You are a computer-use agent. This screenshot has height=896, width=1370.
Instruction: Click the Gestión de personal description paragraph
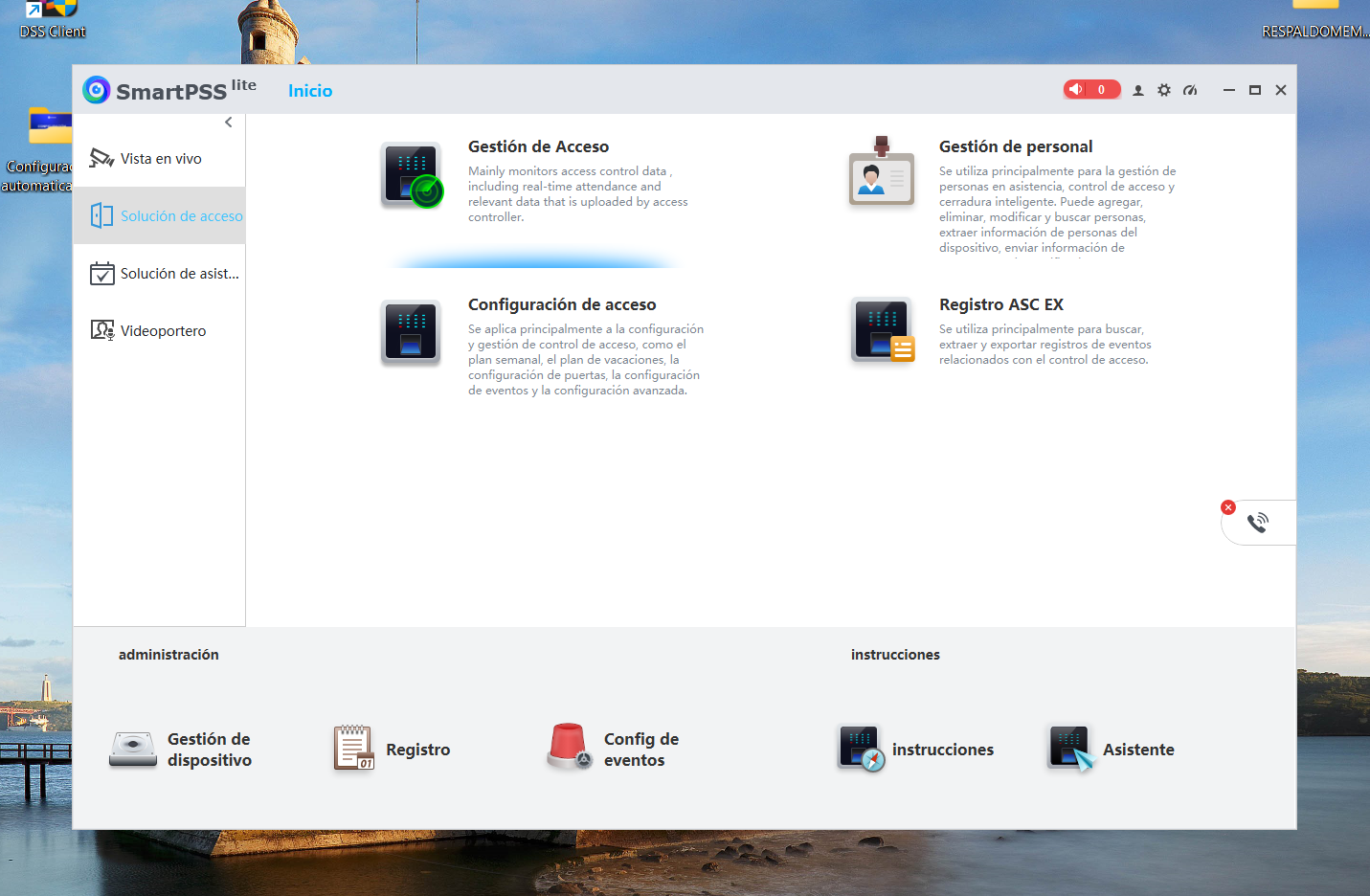click(x=1058, y=210)
